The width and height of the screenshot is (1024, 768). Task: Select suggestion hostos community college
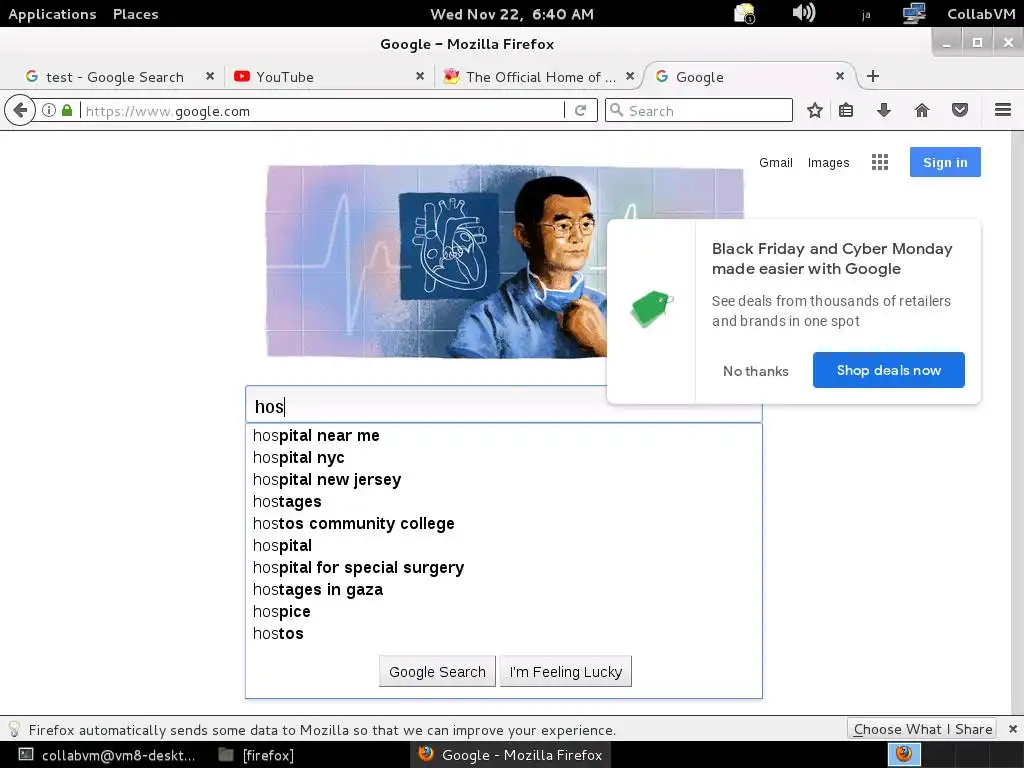click(504, 524)
